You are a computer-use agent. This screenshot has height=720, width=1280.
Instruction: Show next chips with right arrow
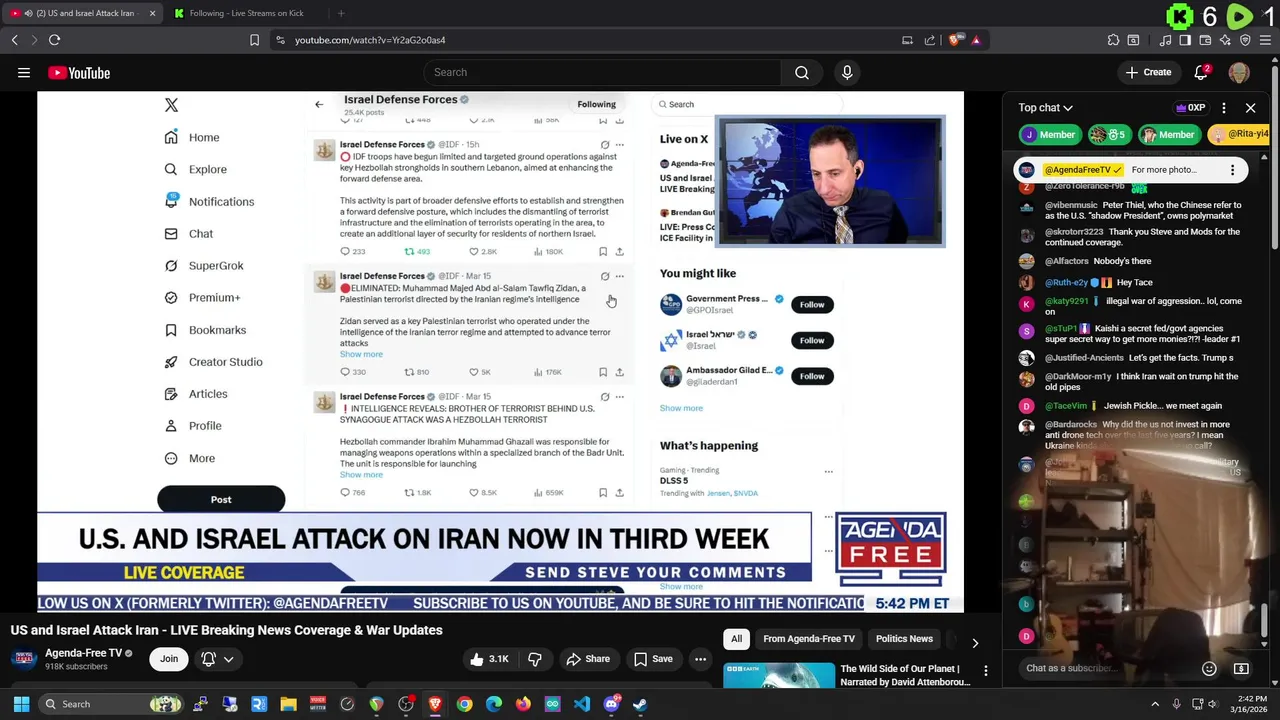975,643
